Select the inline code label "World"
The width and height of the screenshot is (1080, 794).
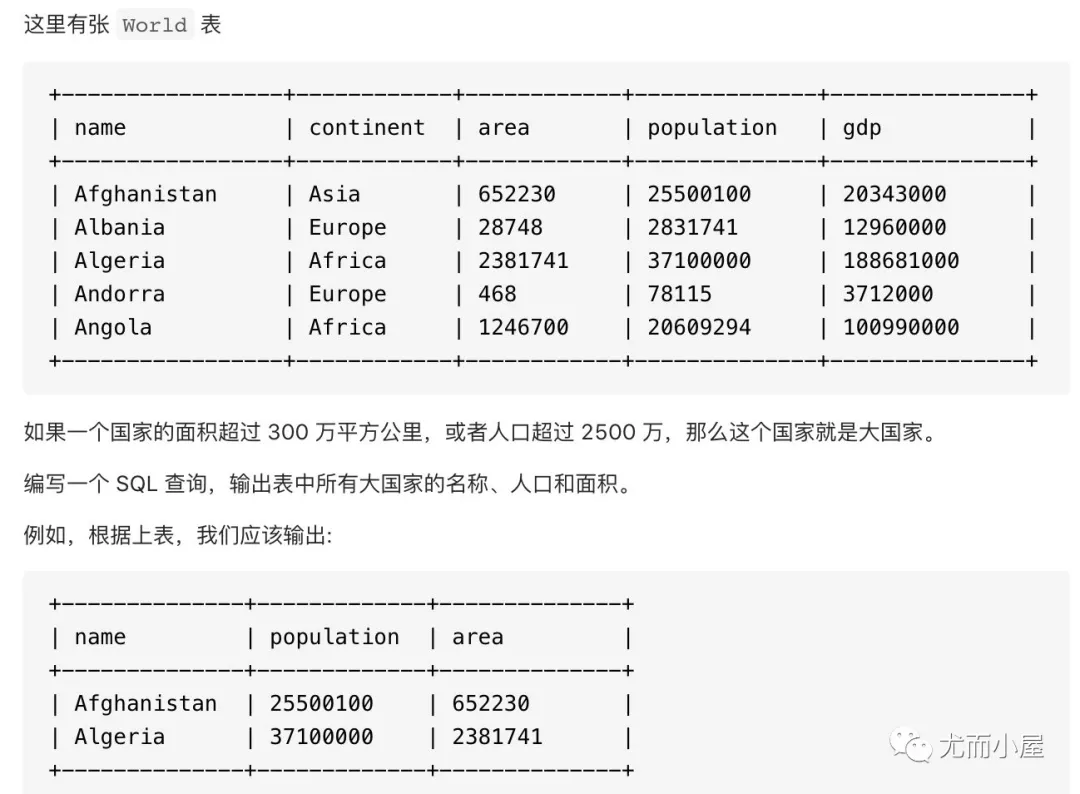pos(152,24)
